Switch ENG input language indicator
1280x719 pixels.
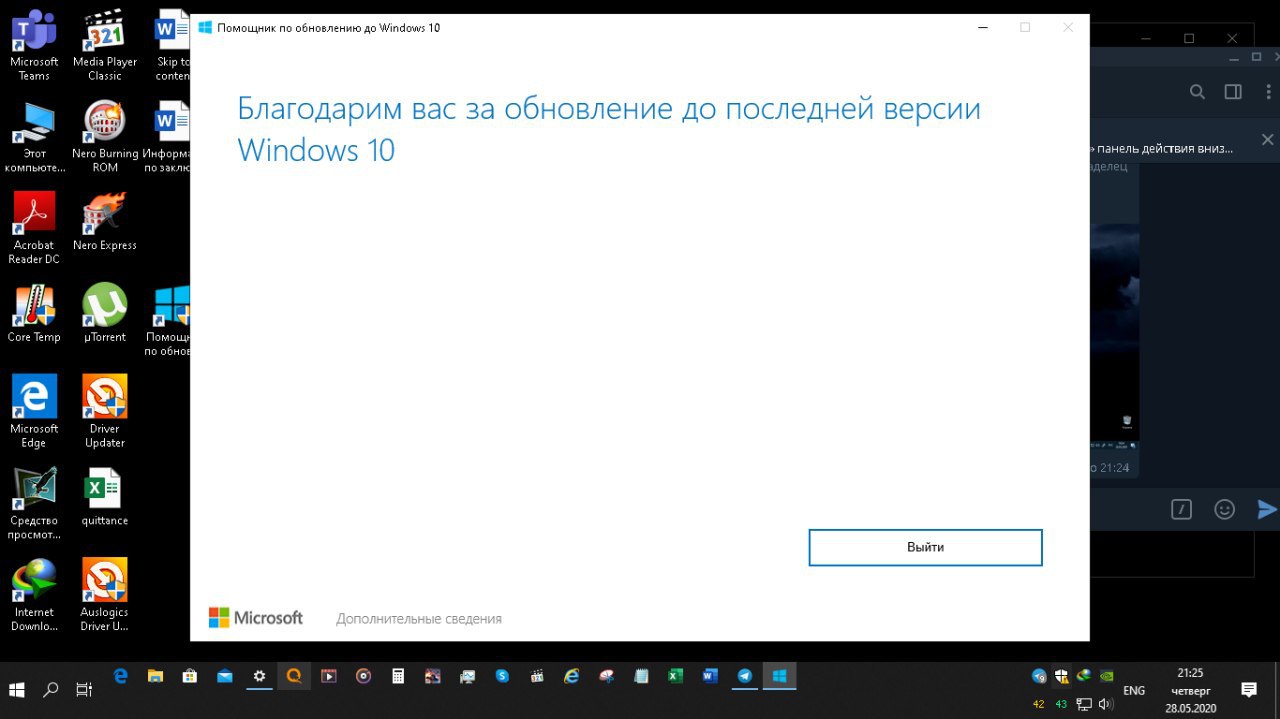(1134, 690)
